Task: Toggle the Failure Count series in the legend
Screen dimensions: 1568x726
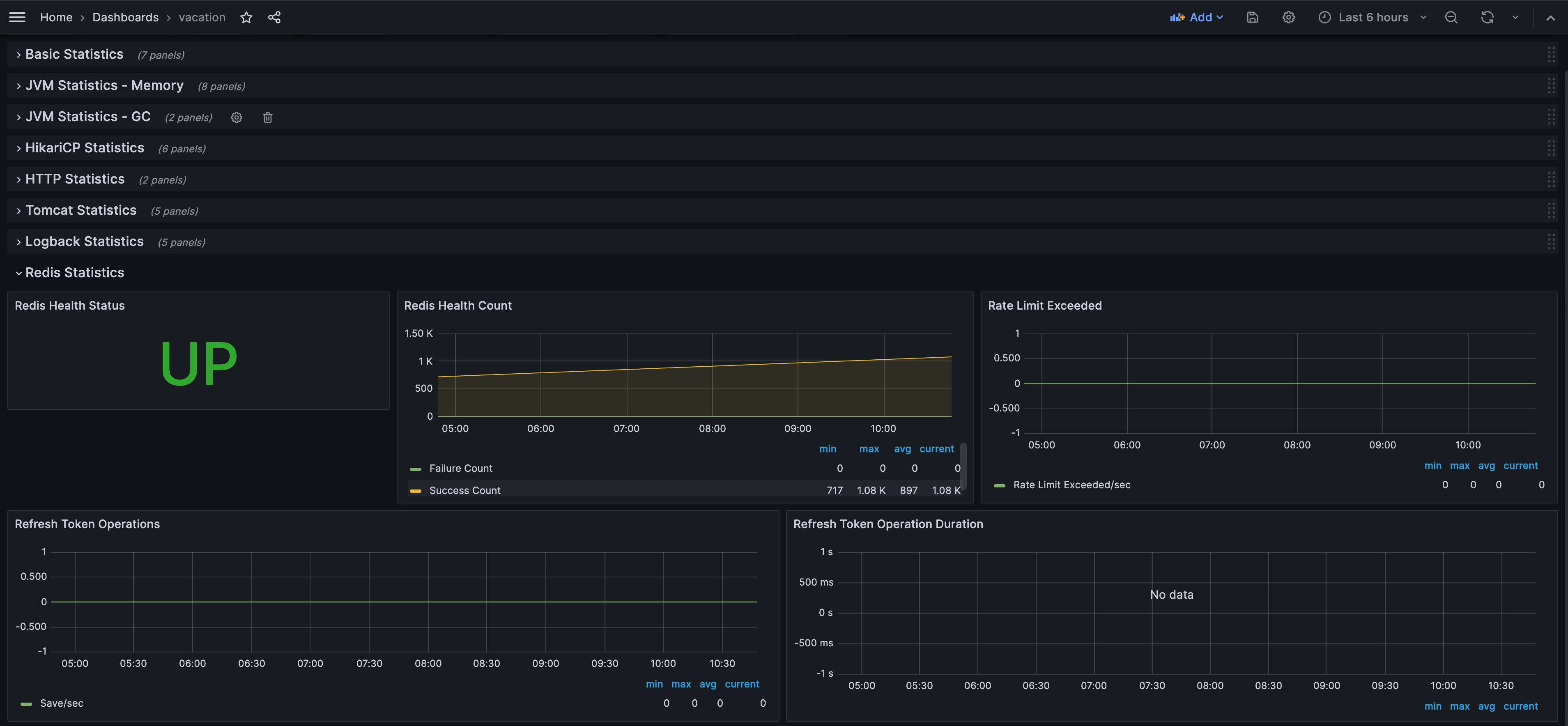Action: click(x=460, y=468)
